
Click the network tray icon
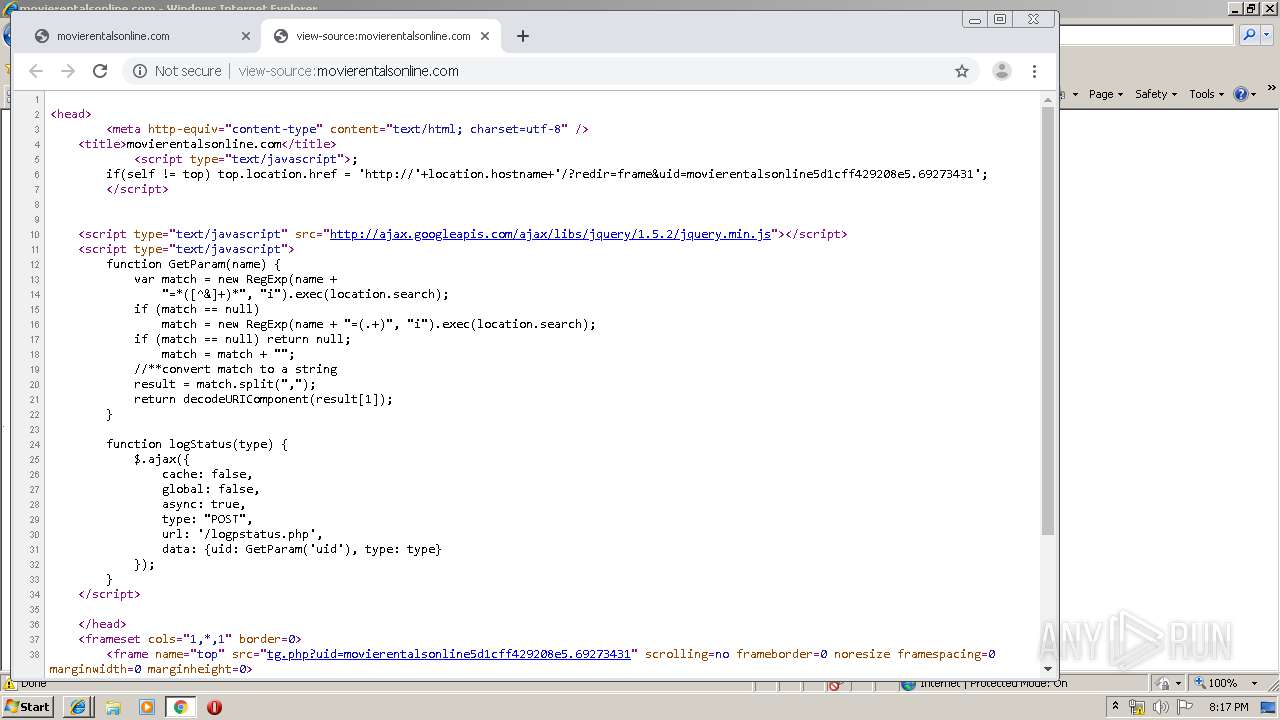click(1137, 707)
